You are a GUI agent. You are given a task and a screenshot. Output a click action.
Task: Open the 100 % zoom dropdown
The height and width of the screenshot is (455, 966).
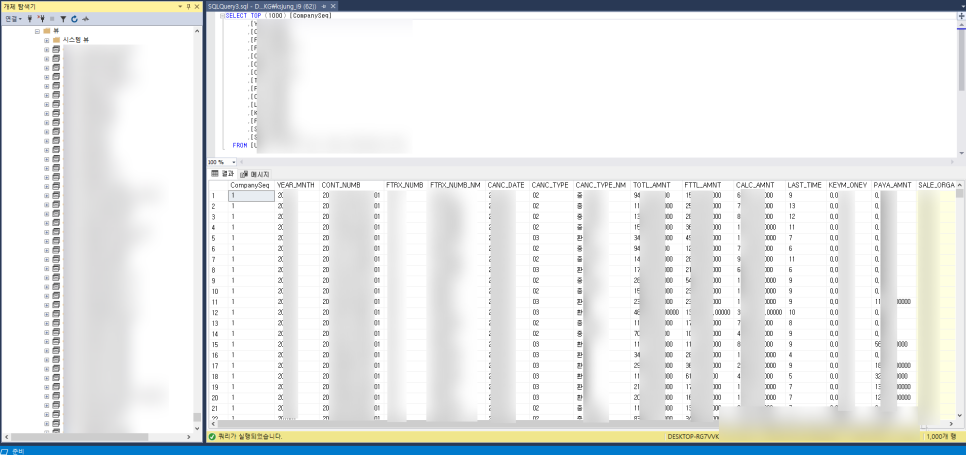233,162
